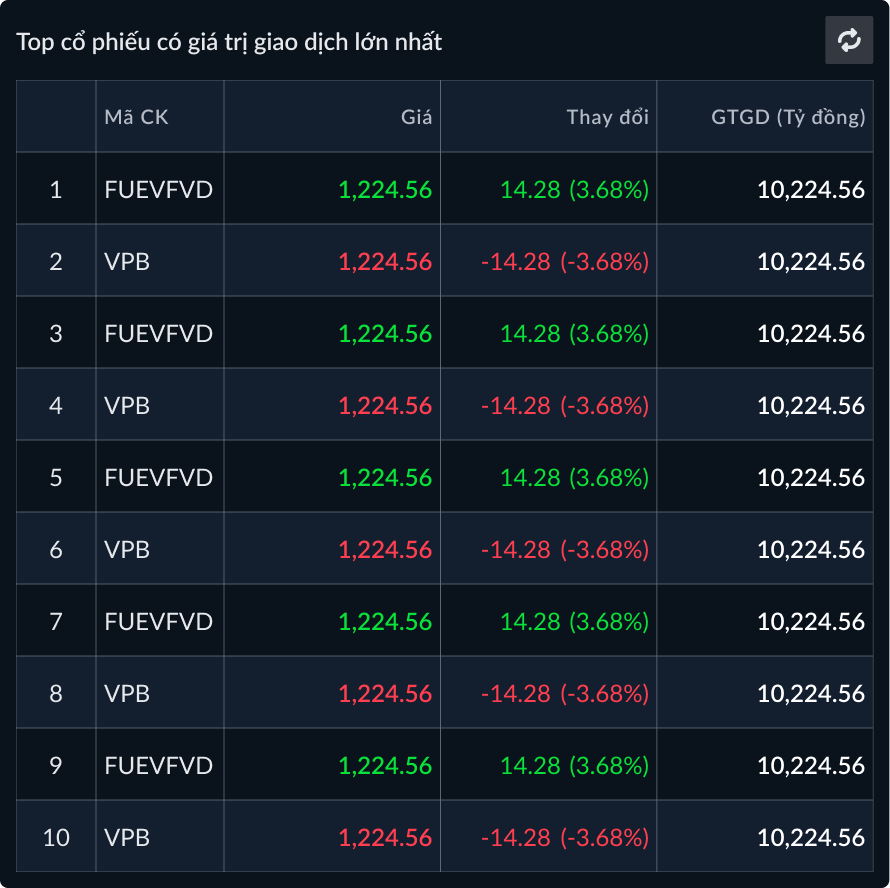This screenshot has width=890, height=888.
Task: Open FUEVFVD ticker in row 1
Action: pos(158,189)
